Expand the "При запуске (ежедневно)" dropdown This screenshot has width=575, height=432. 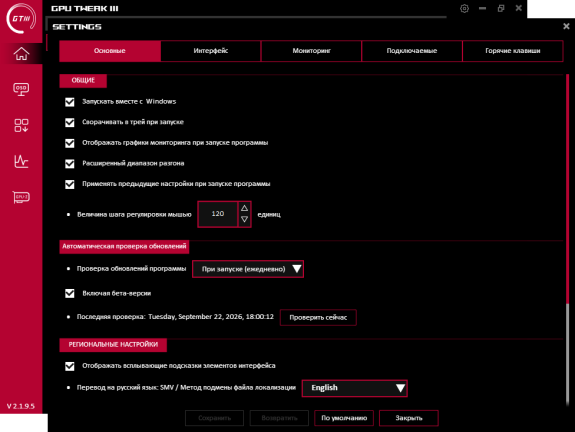click(x=248, y=269)
